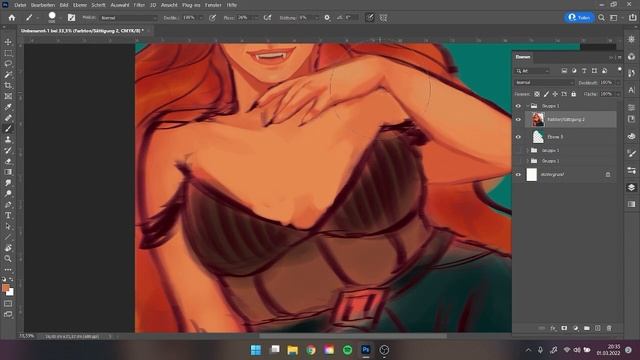Select the Move tool
Screen dimensions: 640x360
[8, 42]
